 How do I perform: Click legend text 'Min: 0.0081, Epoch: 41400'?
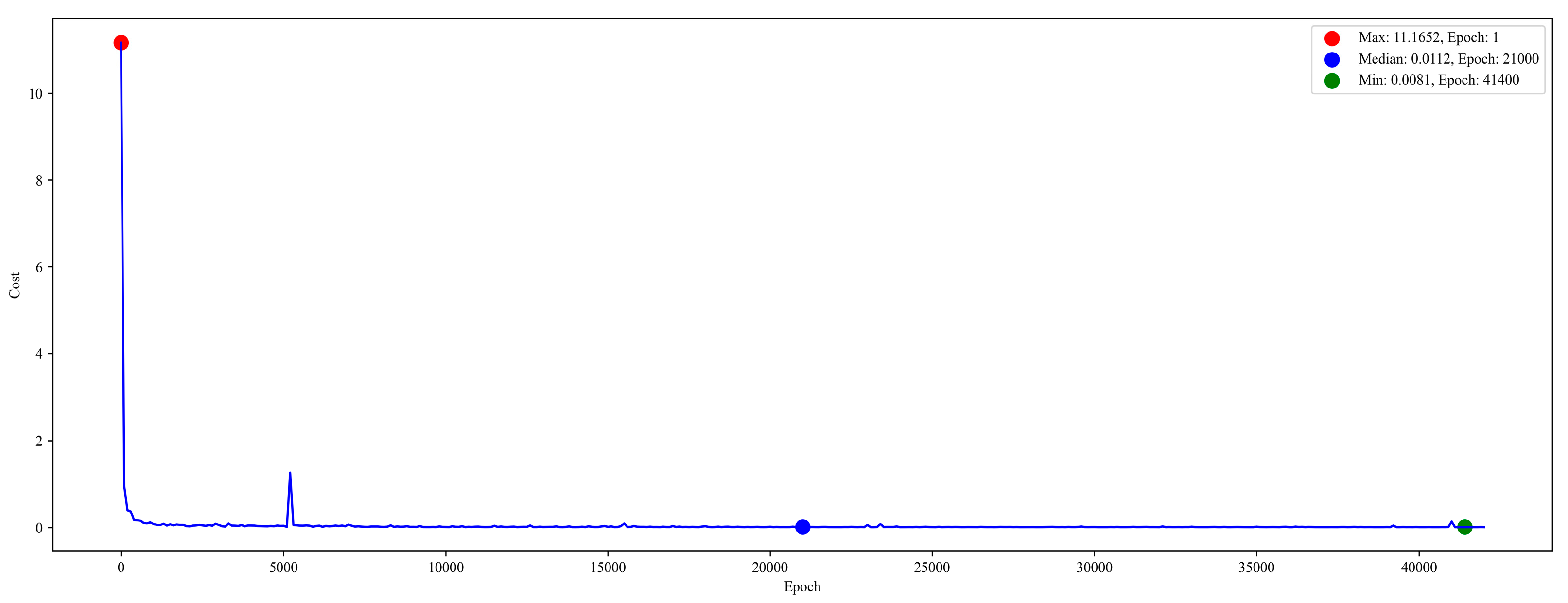[1438, 80]
